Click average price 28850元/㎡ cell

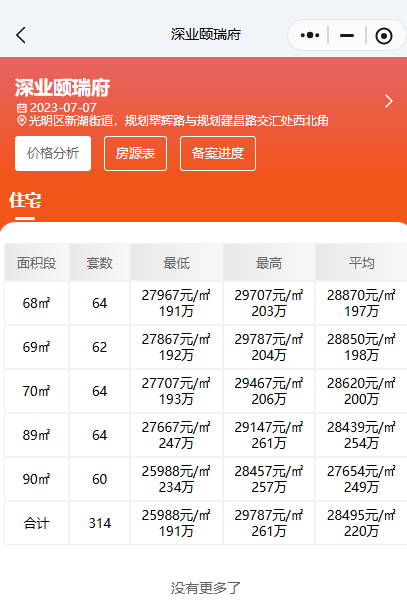point(361,347)
